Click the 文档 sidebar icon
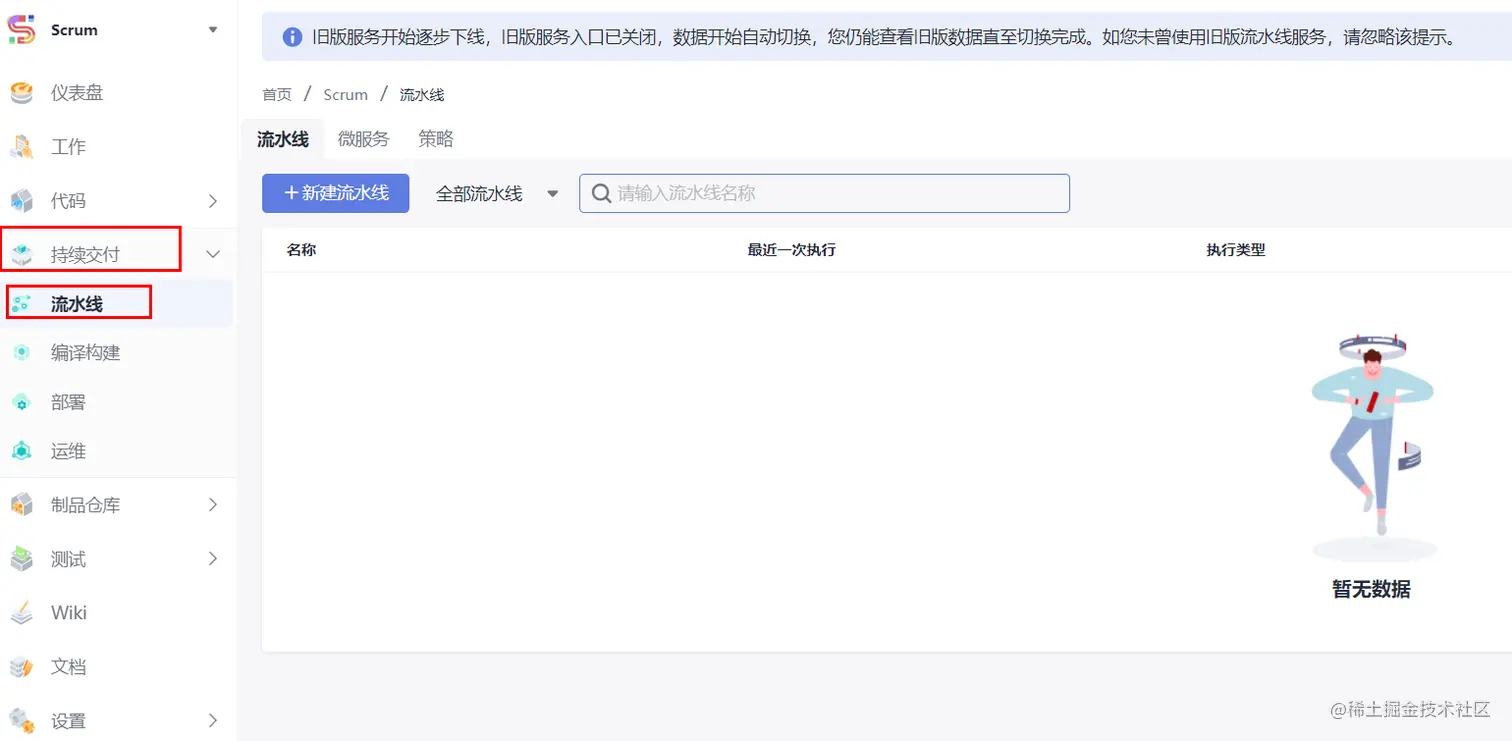Screen dimensions: 1512x741 coord(21,667)
